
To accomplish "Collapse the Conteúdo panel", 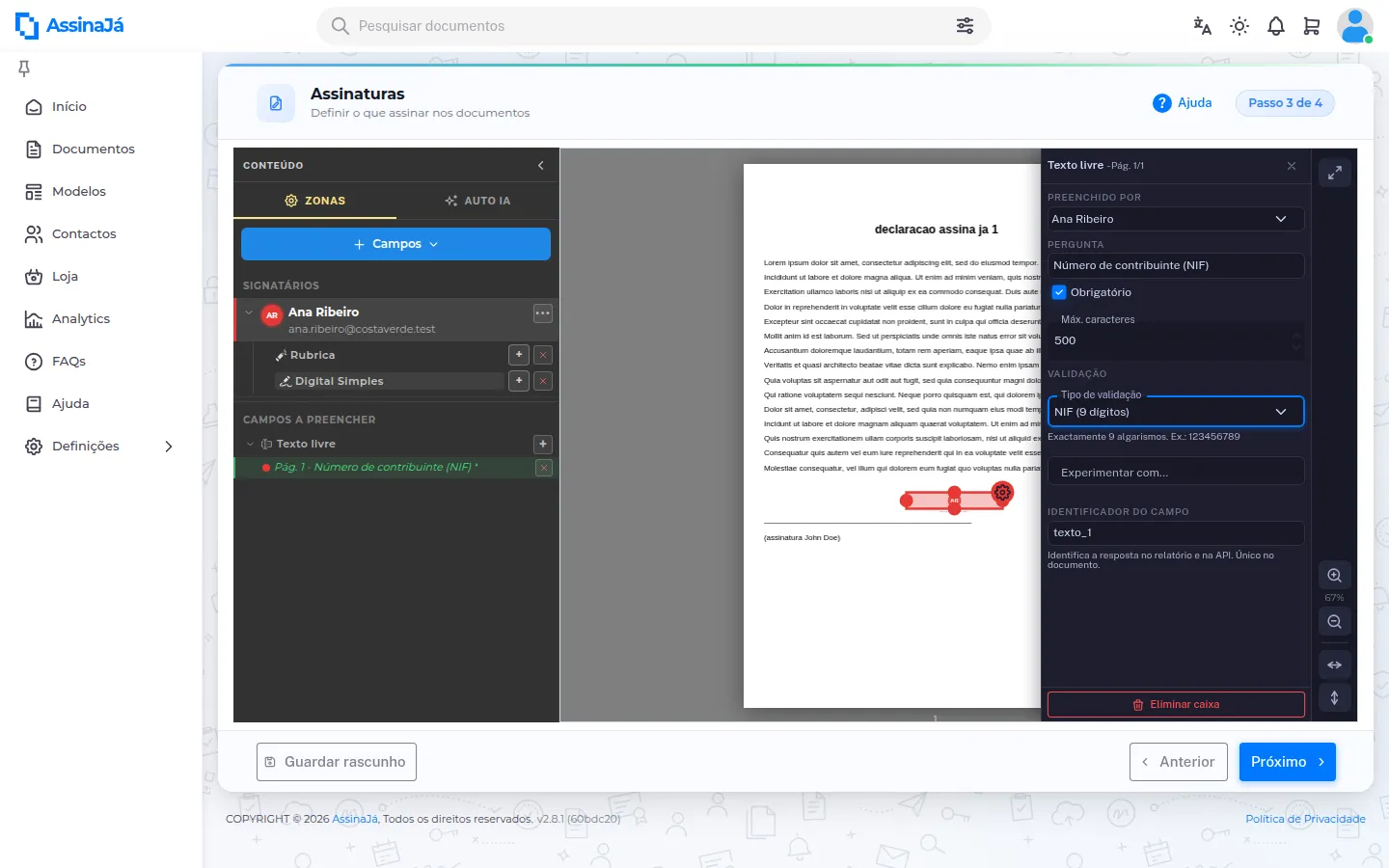I will [x=541, y=166].
